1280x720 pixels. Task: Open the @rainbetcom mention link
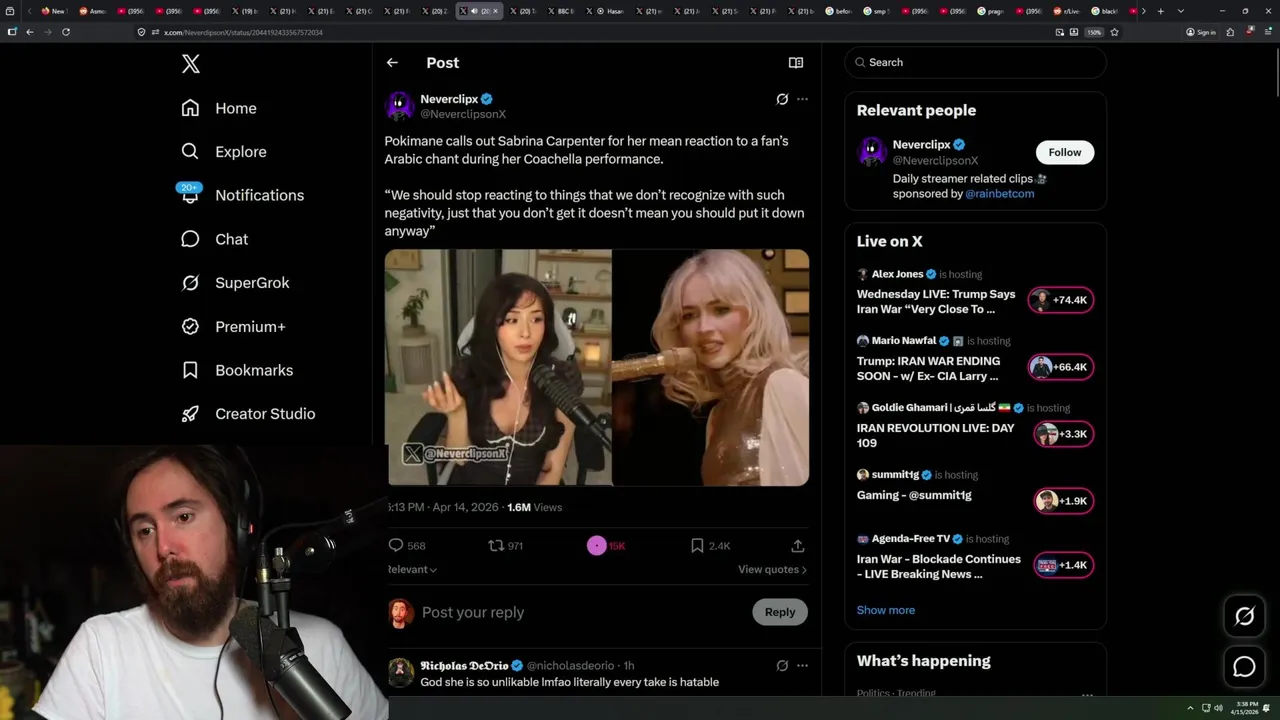[x=1000, y=194]
